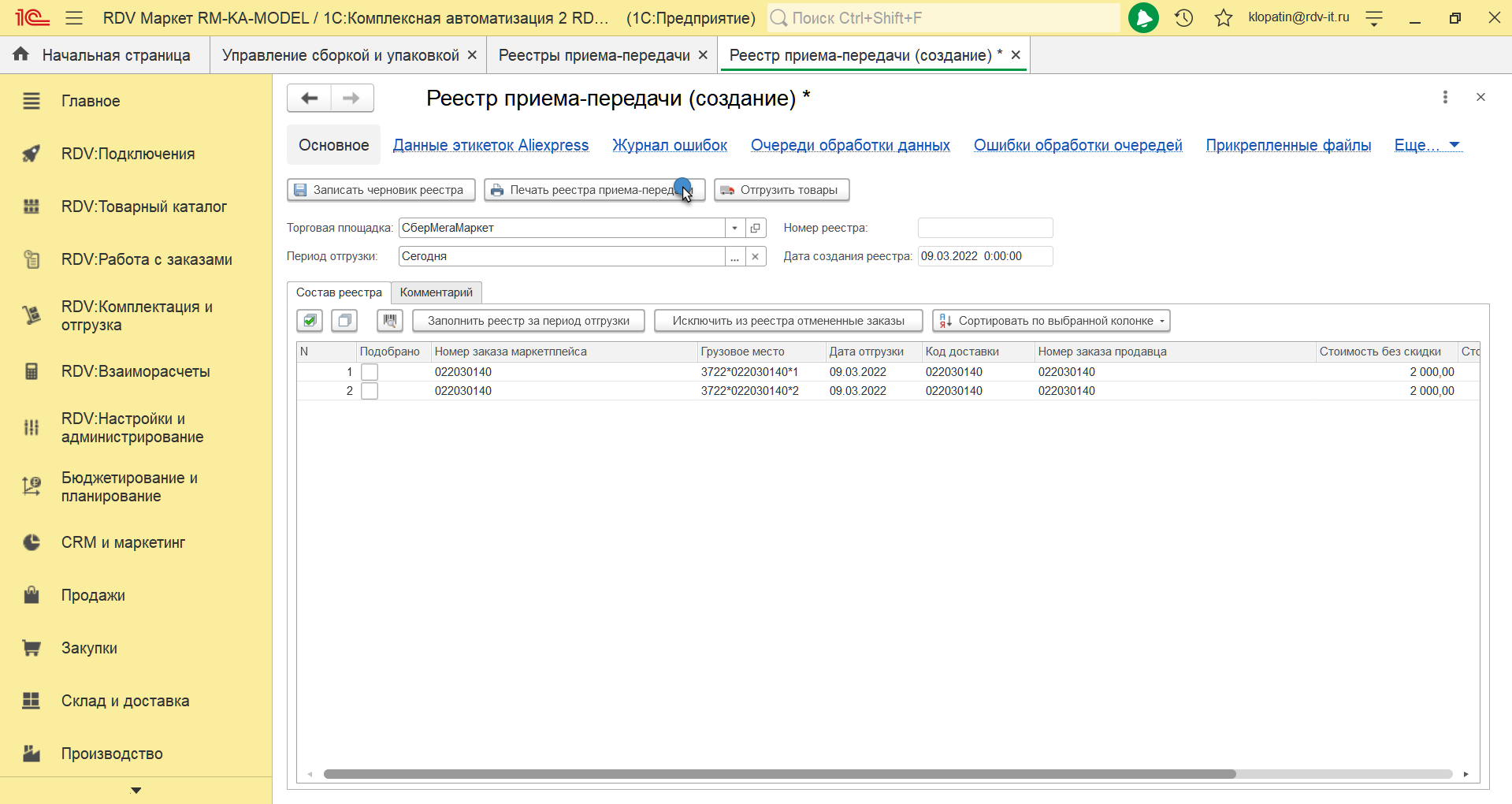Click the horizontal scrollbar under the table
Viewport: 1512px width, 804px height.
778,774
